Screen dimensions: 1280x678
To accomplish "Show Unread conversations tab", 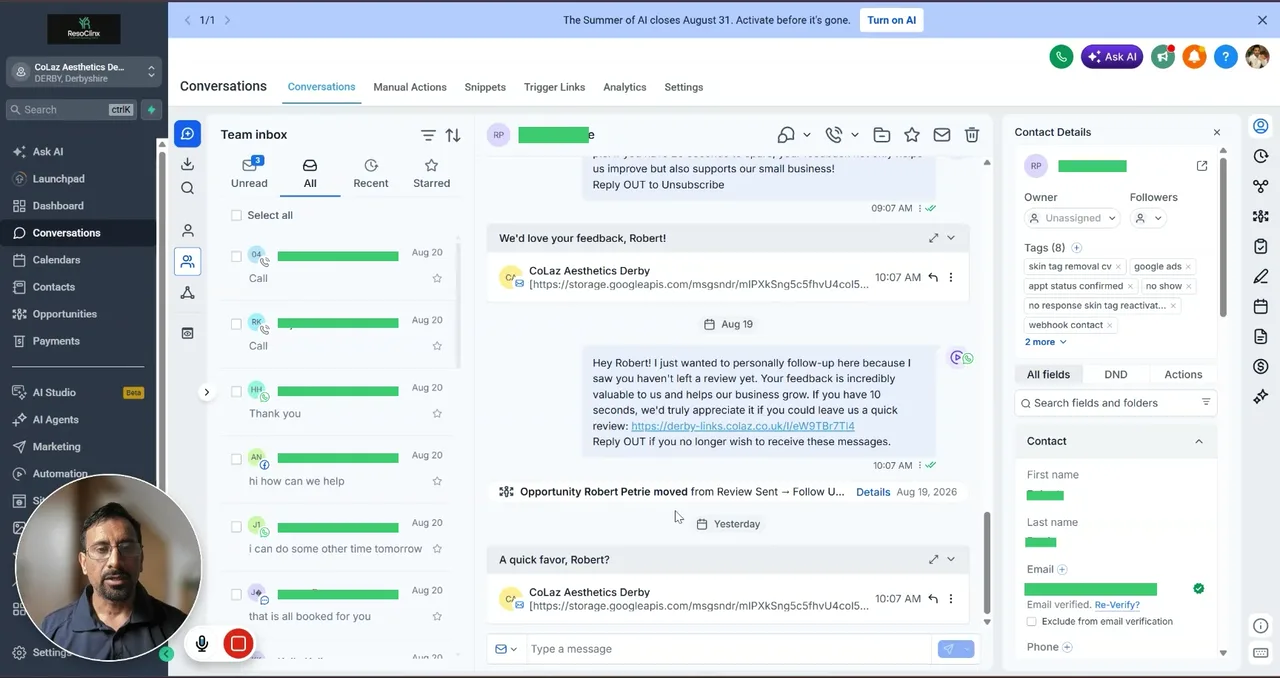I will 249,173.
